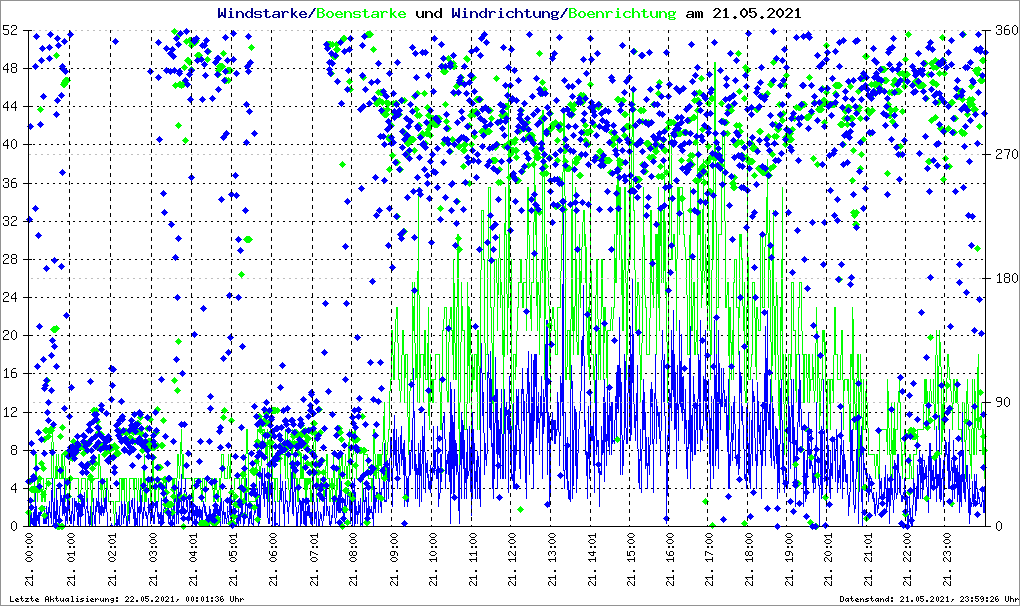Viewport: 1020px width, 606px height.
Task: Select the 90 degree label on right axis
Action: coord(1000,402)
